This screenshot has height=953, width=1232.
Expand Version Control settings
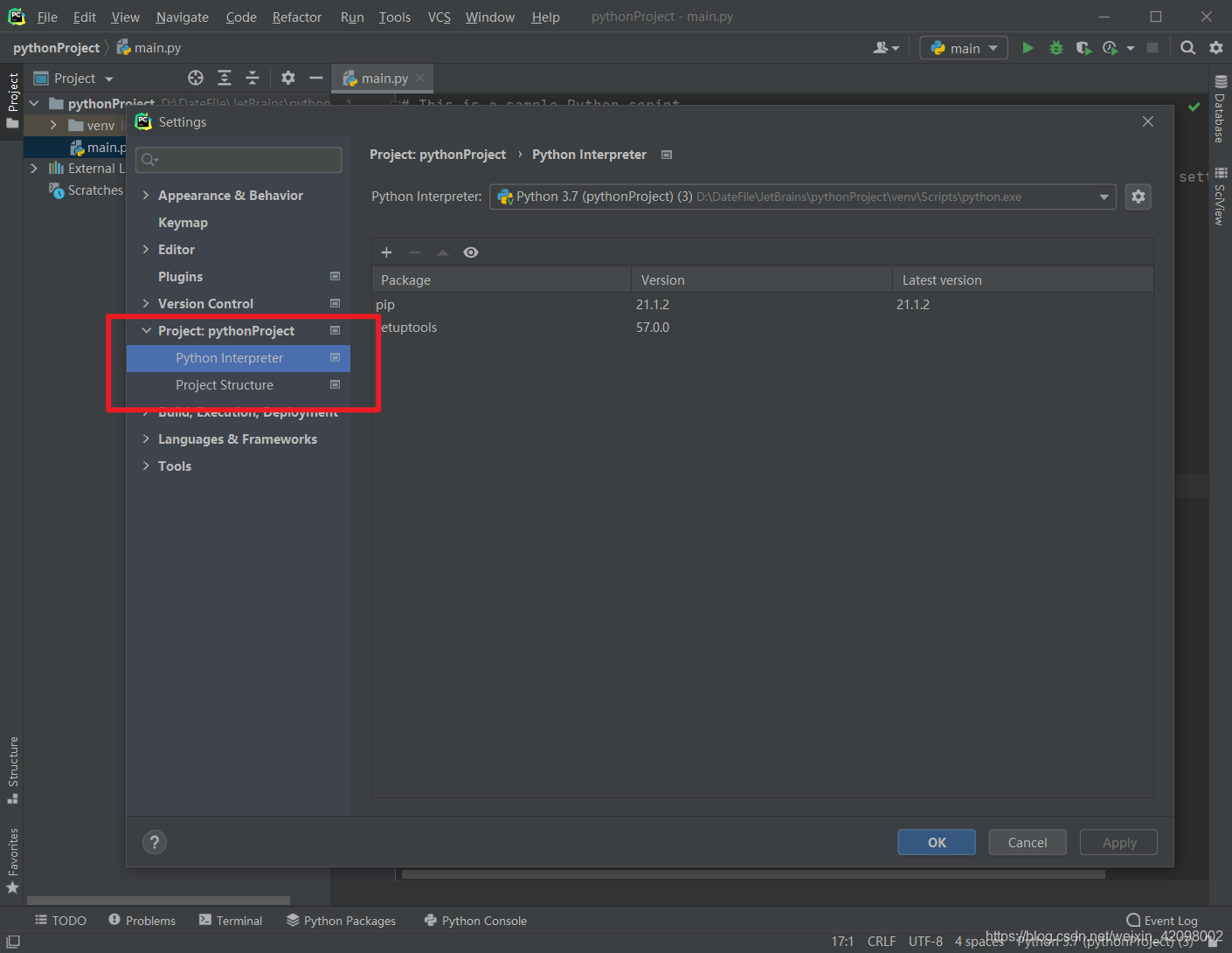(x=146, y=304)
